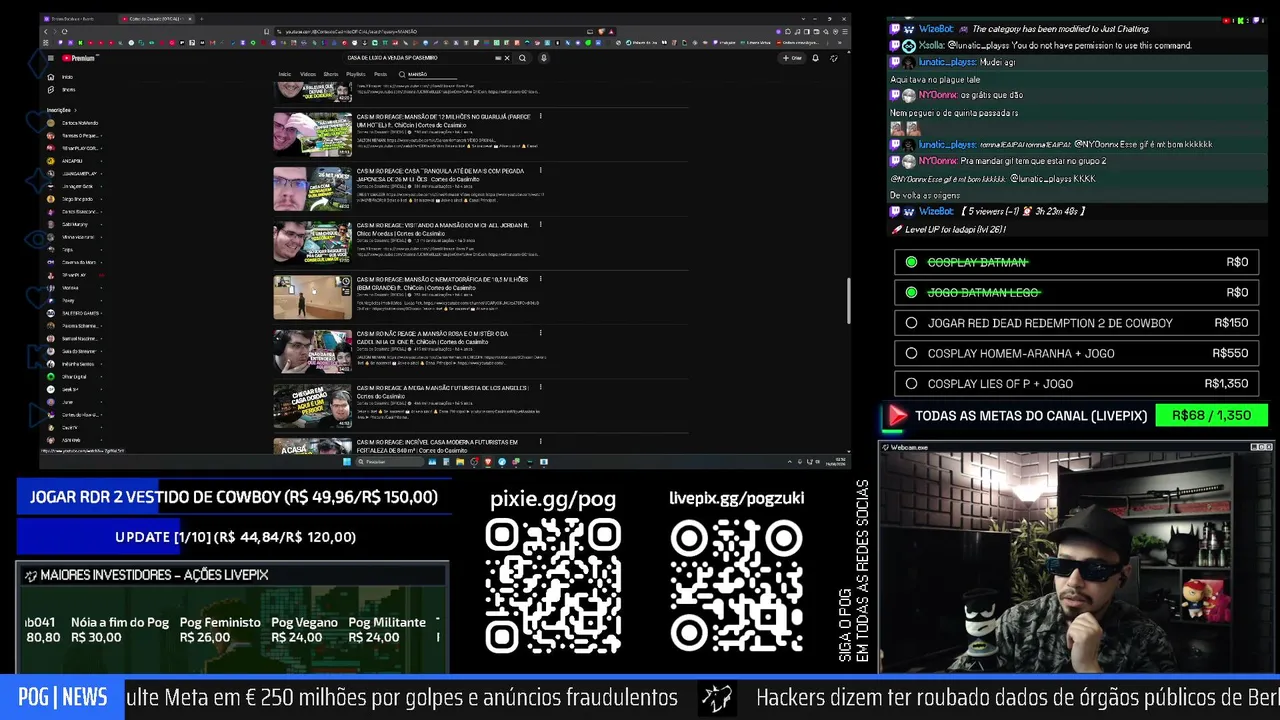Click the Criar create button
1280x720 pixels.
pyautogui.click(x=794, y=58)
